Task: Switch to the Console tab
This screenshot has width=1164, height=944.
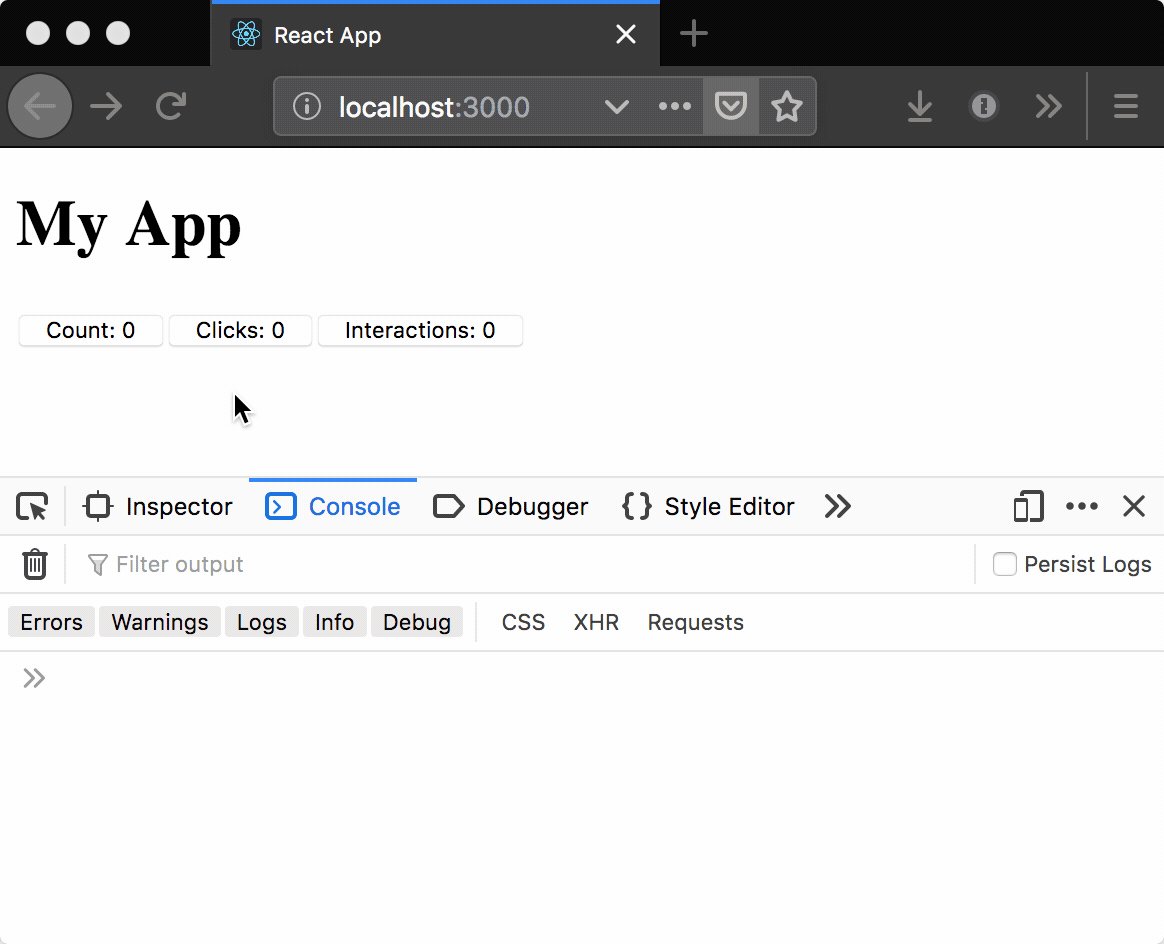Action: [x=333, y=506]
